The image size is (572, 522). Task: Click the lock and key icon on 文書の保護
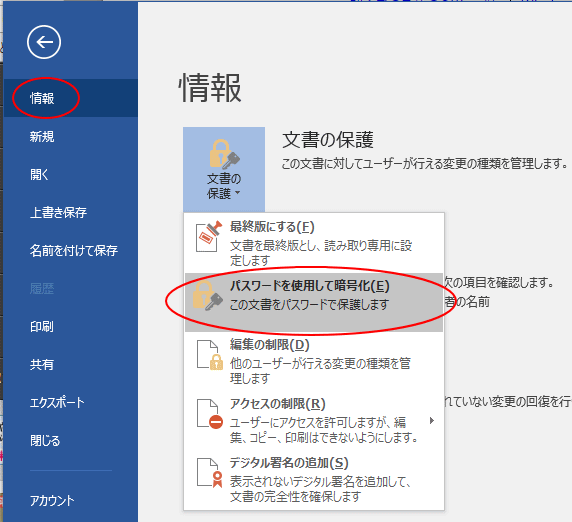[x=224, y=154]
